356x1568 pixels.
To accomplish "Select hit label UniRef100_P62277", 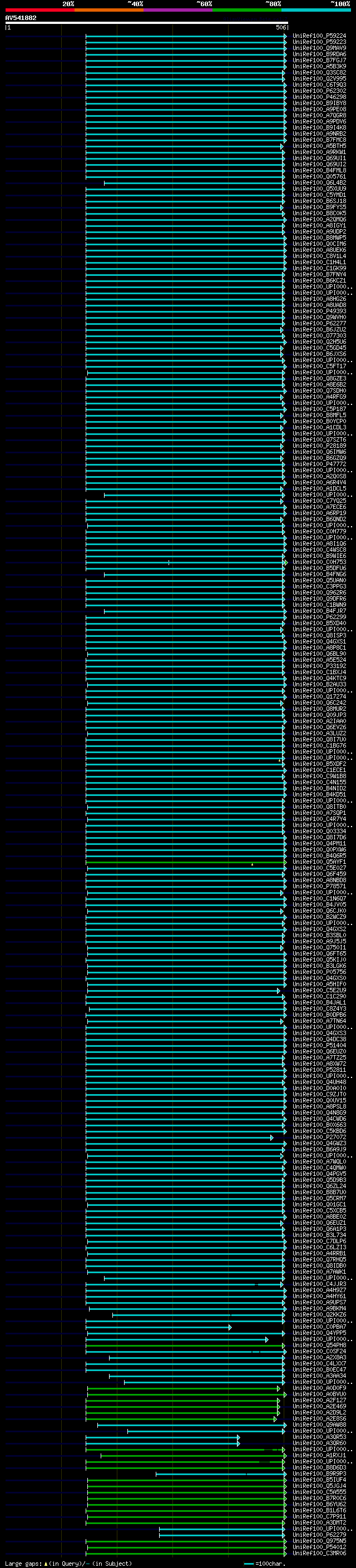I will (x=319, y=323).
